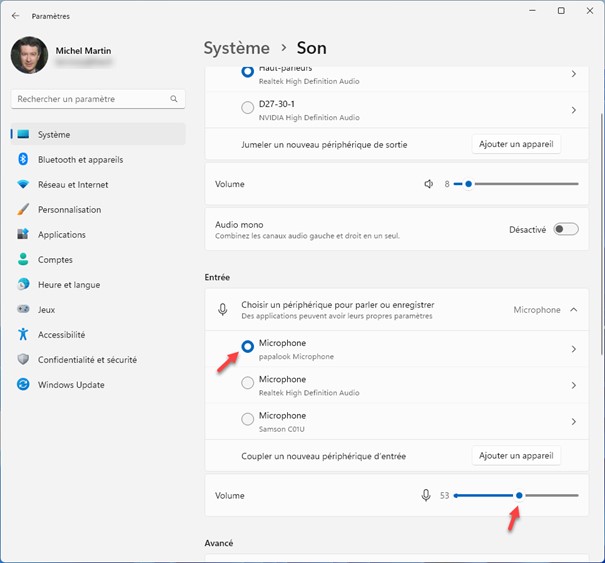Go to Accessibilité settings
Screen dimensions: 605x563
pos(61,335)
